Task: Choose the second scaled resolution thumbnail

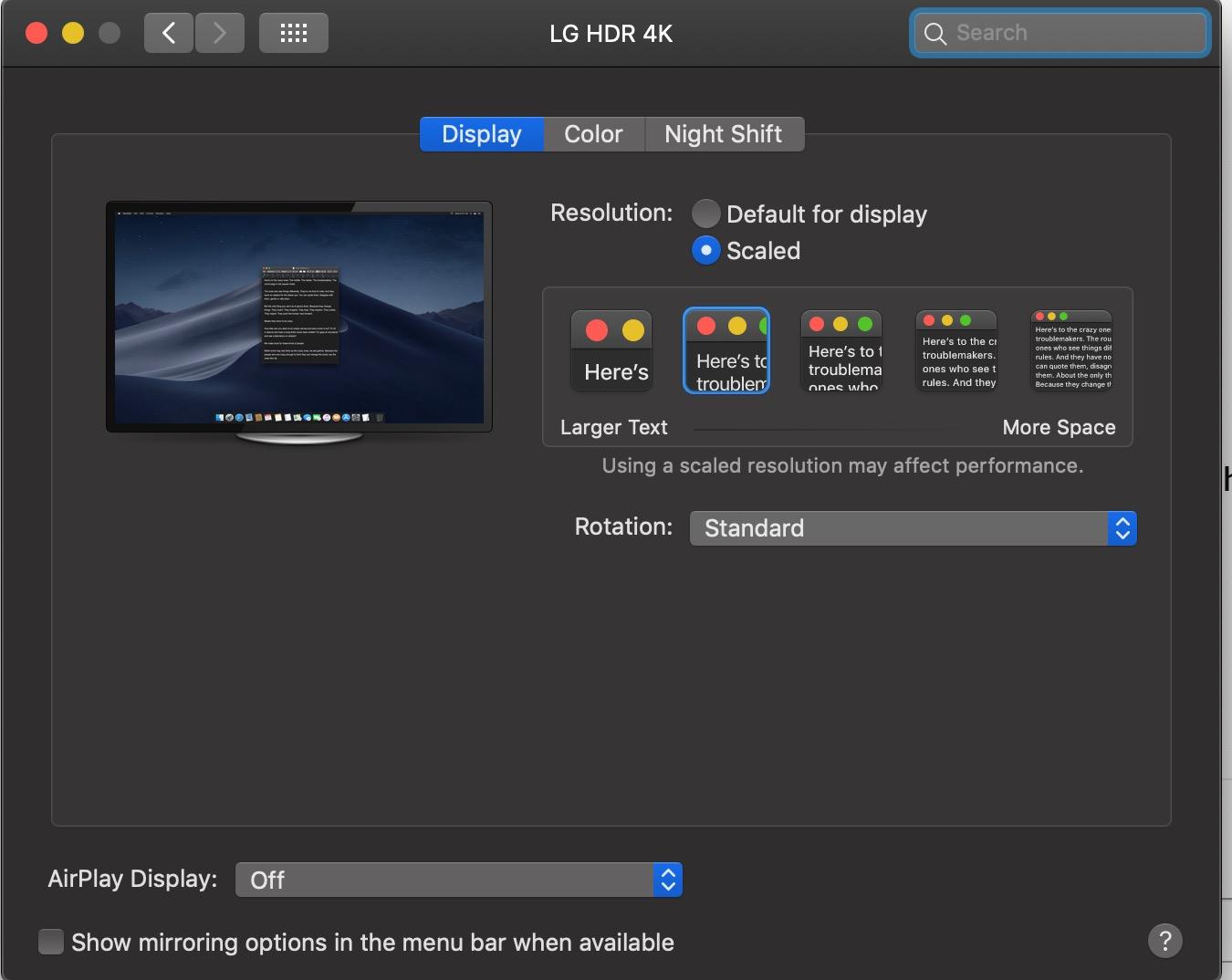Action: (x=726, y=350)
